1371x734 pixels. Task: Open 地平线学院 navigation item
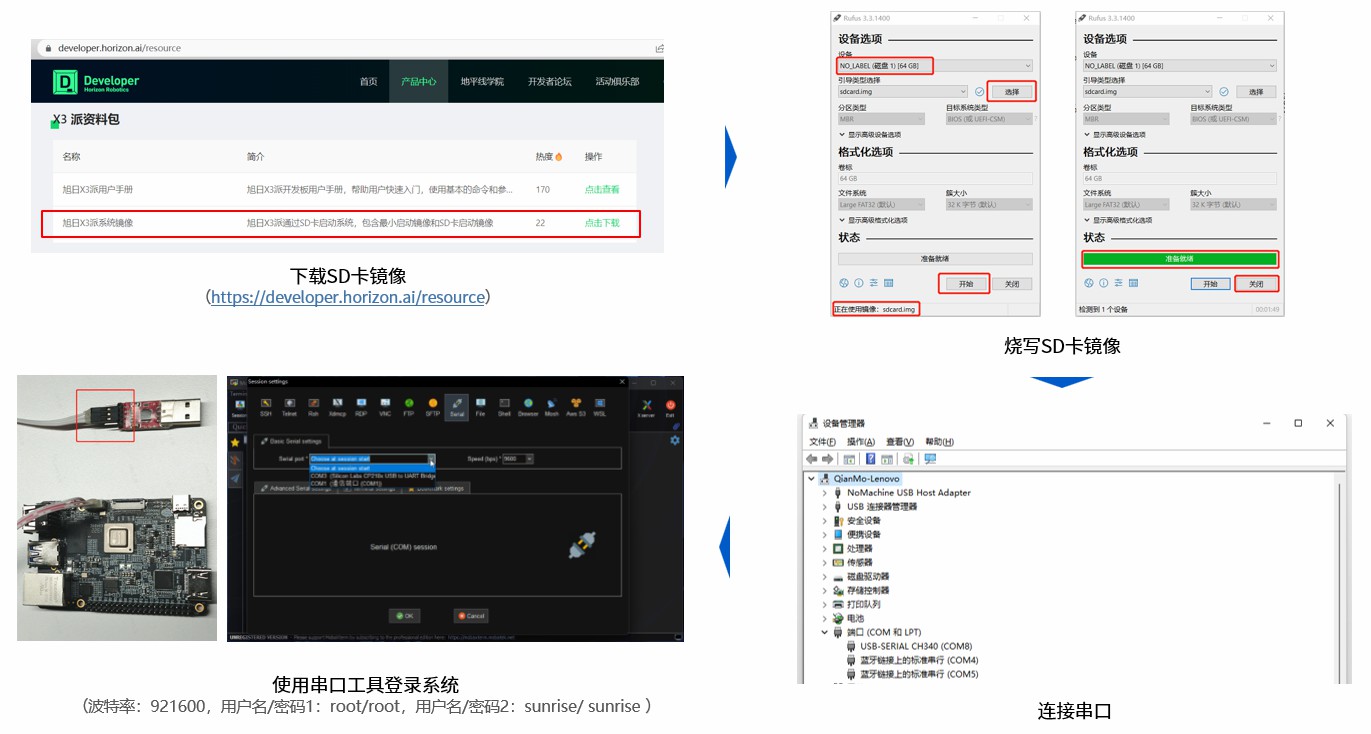[x=482, y=82]
